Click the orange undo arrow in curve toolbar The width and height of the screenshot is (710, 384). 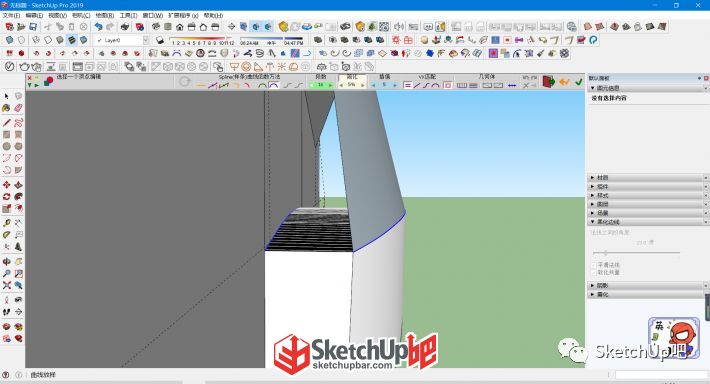pyautogui.click(x=564, y=82)
